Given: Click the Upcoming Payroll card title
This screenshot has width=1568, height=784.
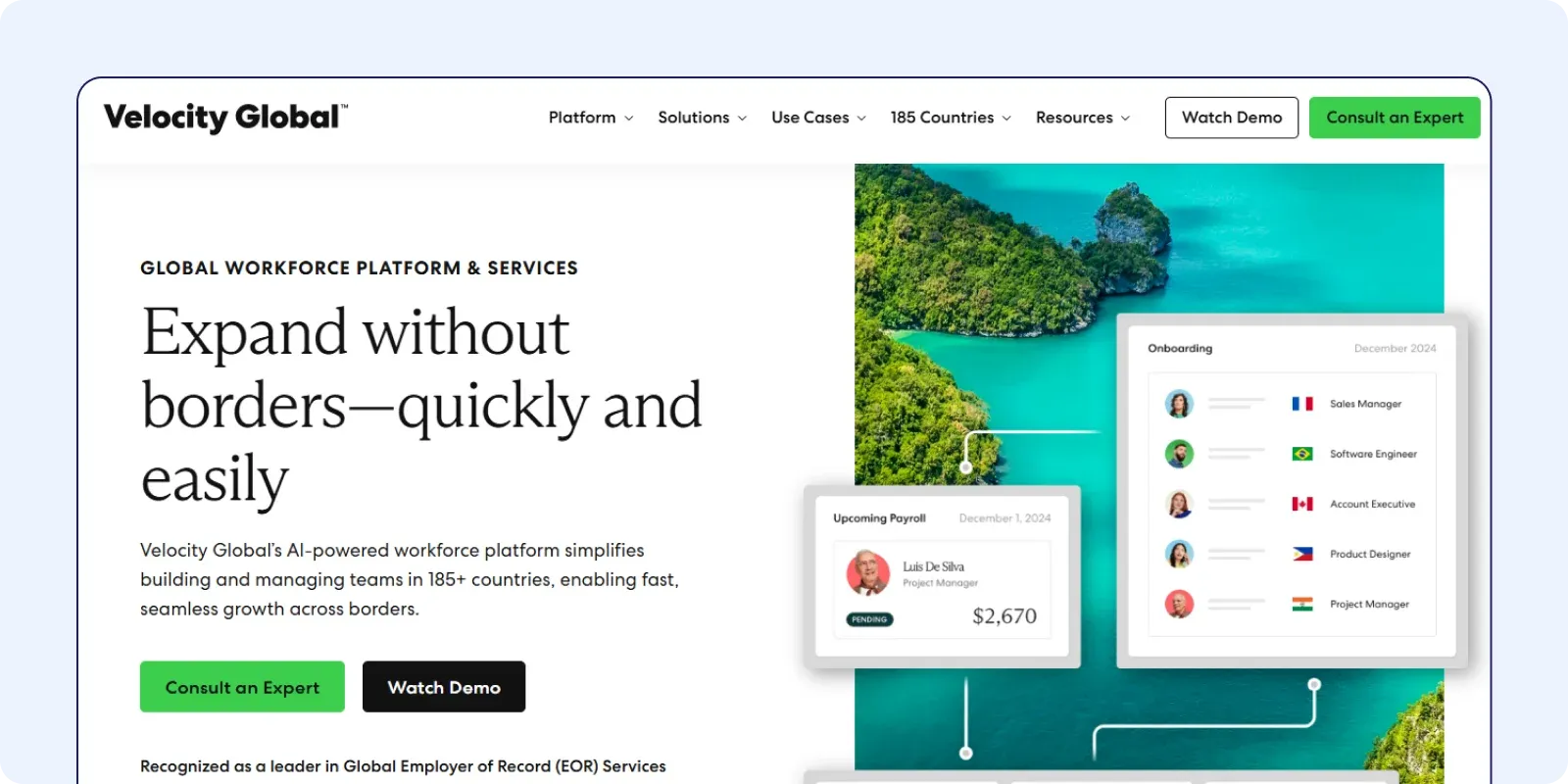Looking at the screenshot, I should coord(879,518).
